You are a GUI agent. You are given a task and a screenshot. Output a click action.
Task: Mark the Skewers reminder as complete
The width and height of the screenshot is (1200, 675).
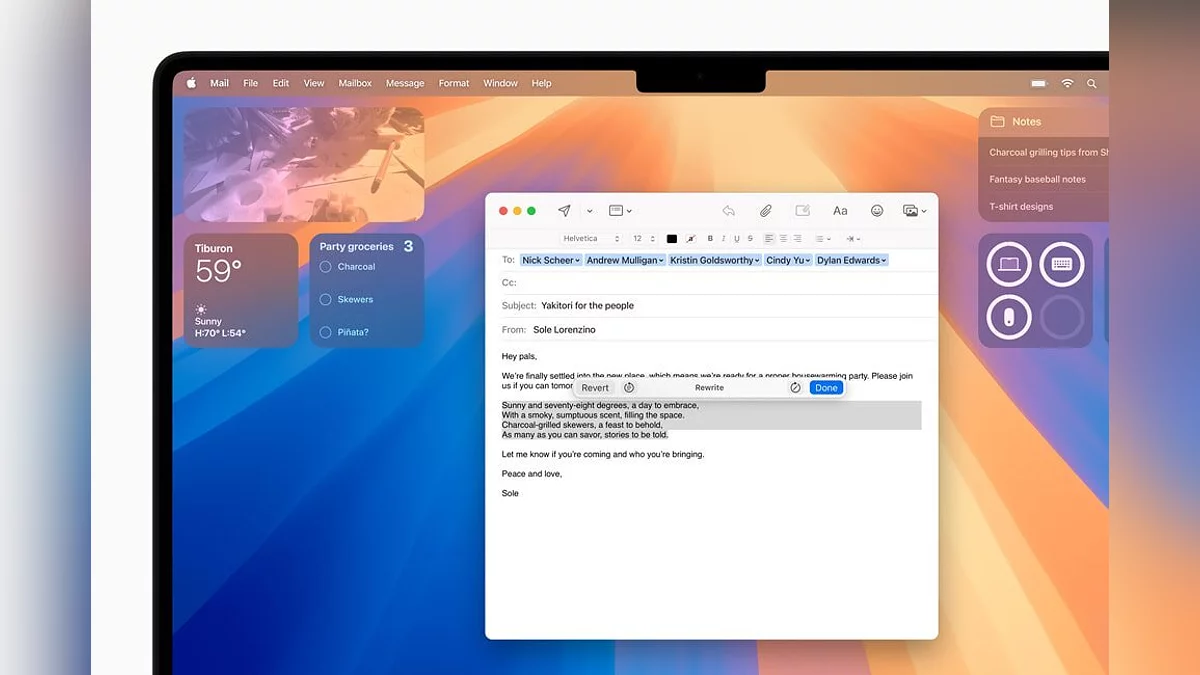coord(325,299)
